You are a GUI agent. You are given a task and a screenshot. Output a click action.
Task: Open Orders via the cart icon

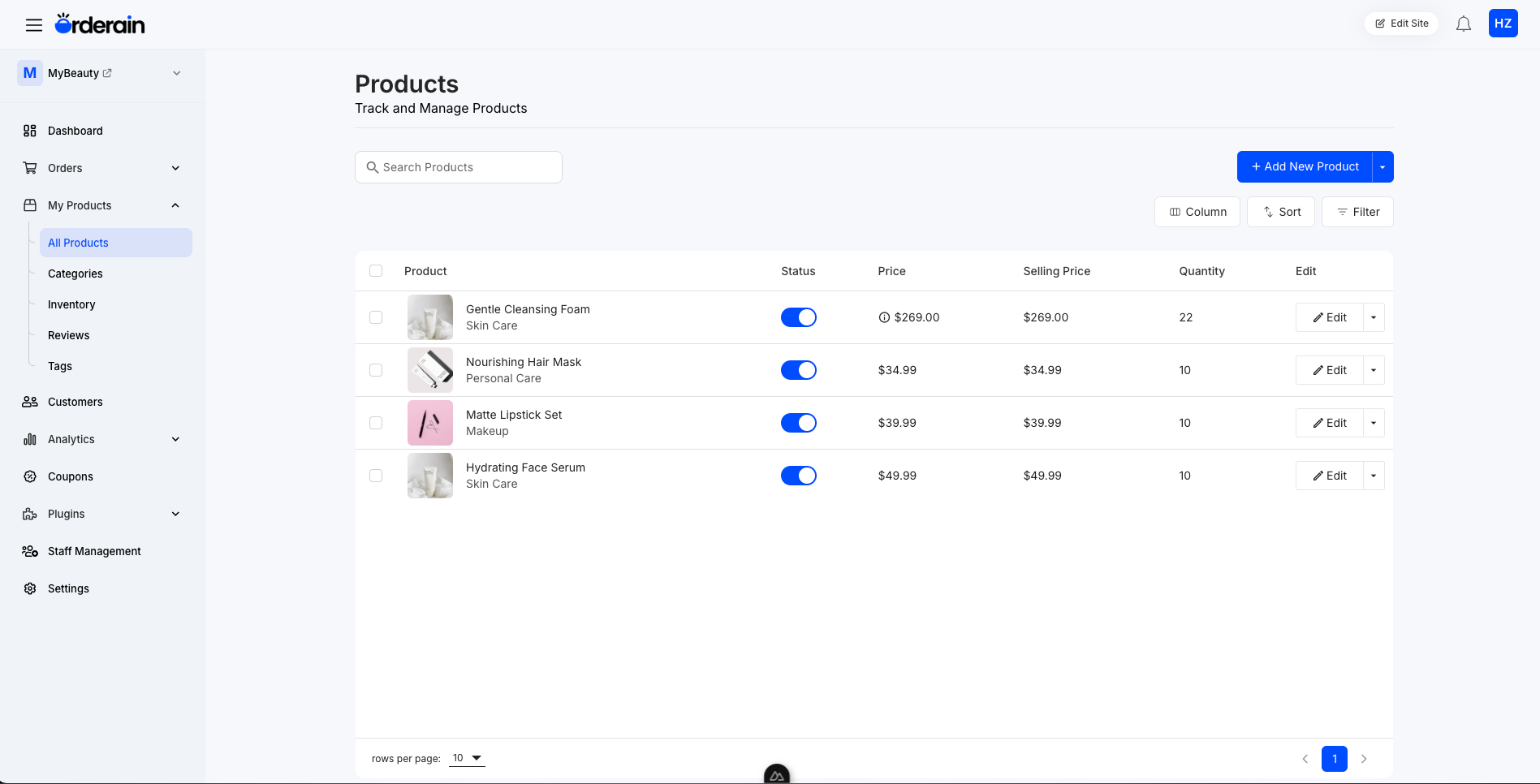coord(30,168)
